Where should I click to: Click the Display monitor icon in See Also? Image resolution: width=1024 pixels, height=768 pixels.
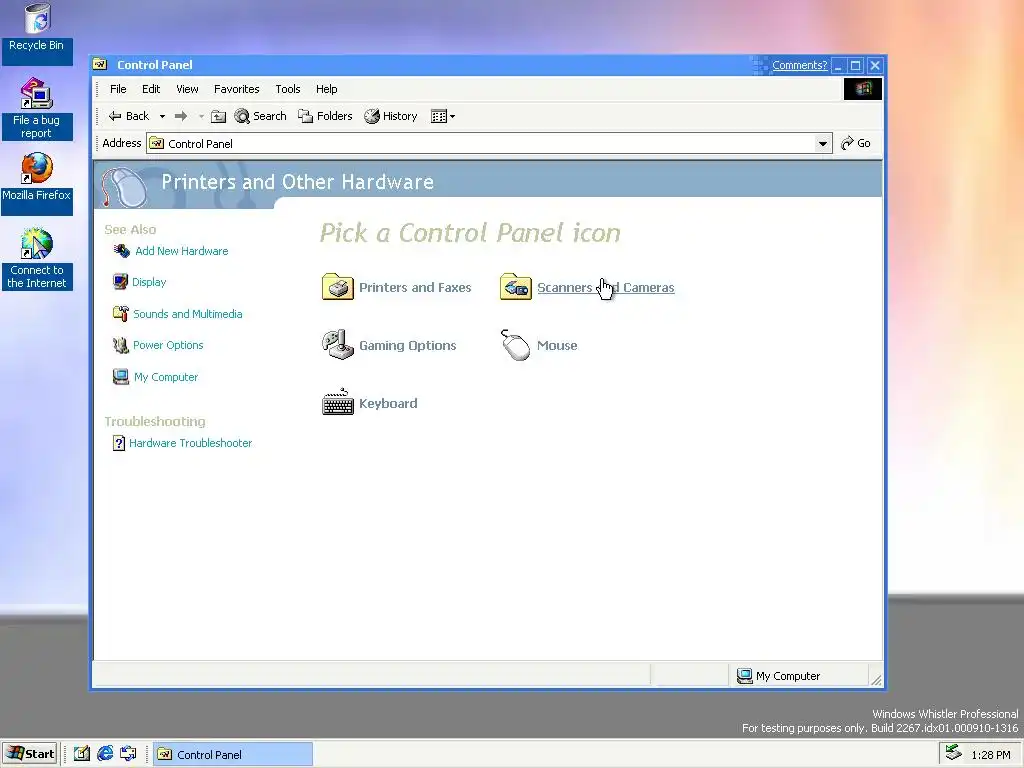tap(120, 281)
